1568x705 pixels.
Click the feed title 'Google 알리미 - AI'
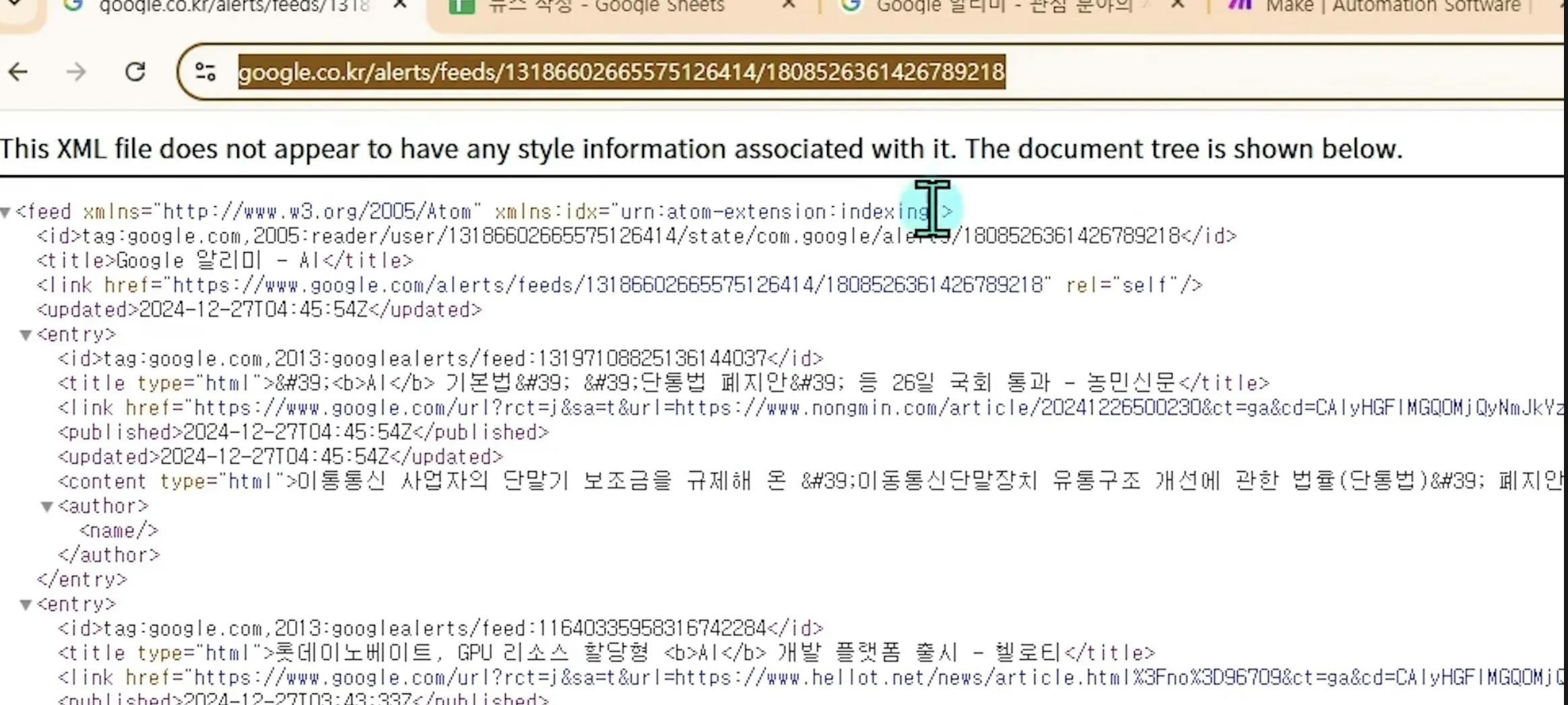point(225,260)
